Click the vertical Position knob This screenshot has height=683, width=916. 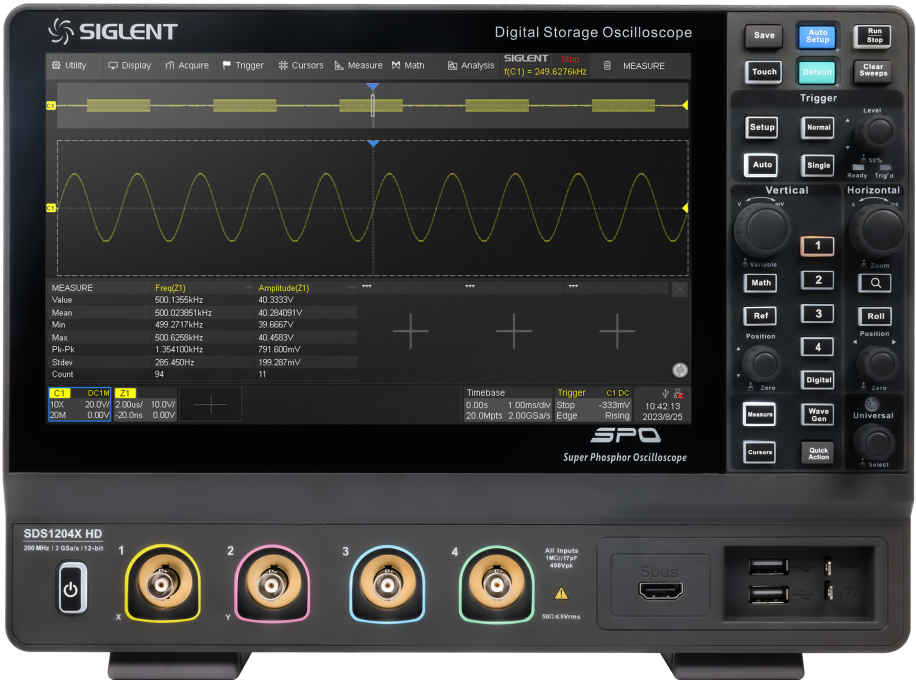point(762,363)
